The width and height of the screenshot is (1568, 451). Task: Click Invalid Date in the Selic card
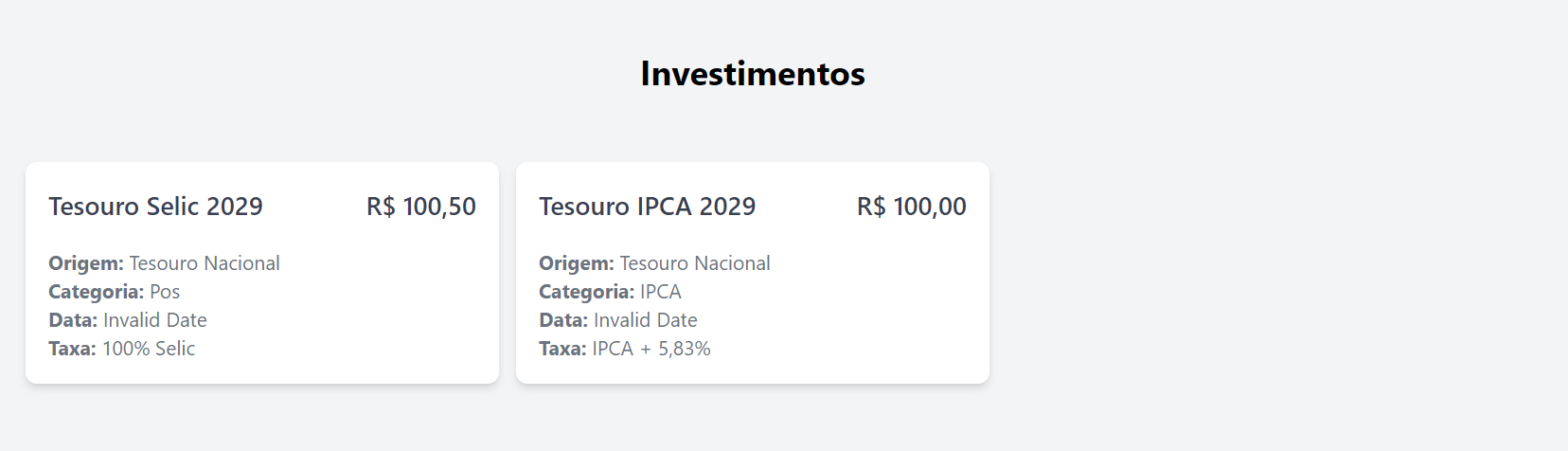tap(155, 320)
